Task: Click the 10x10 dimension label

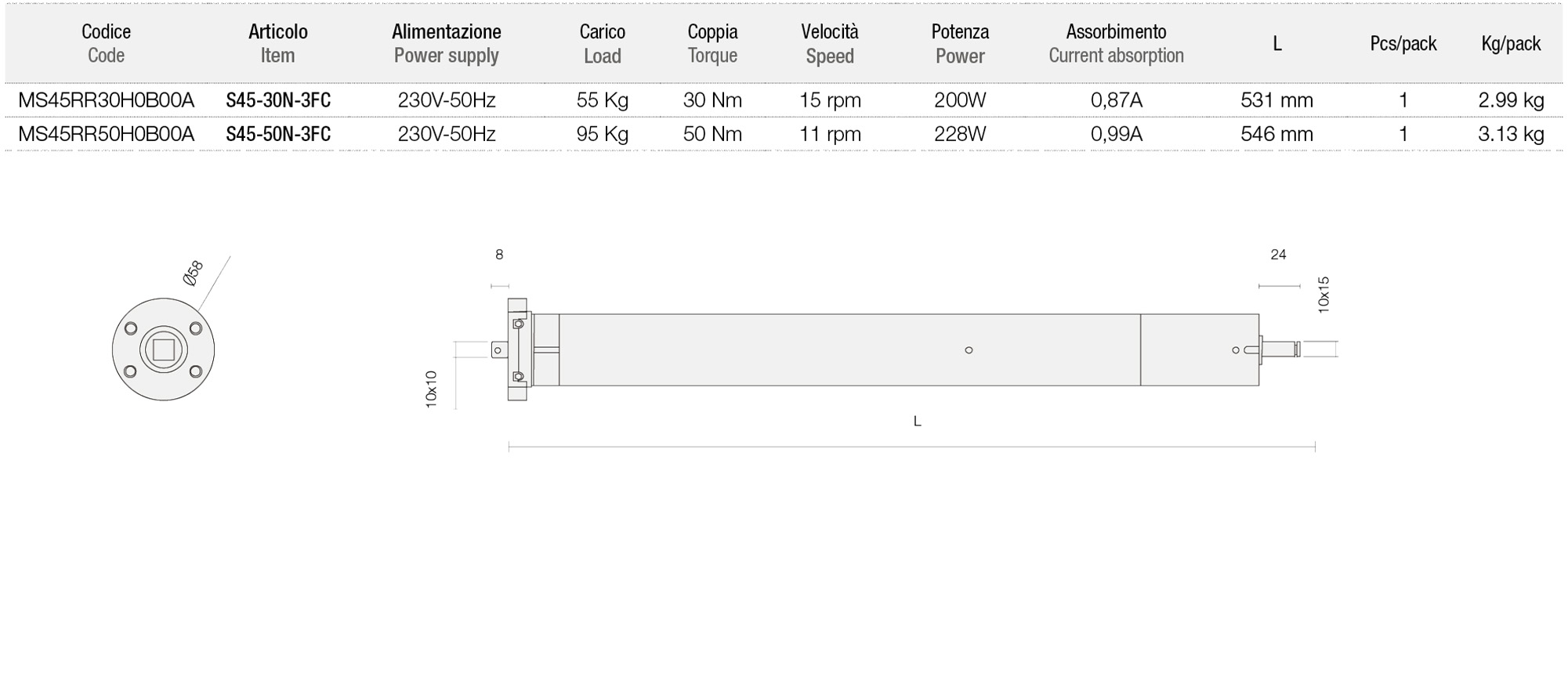Action: click(x=431, y=389)
